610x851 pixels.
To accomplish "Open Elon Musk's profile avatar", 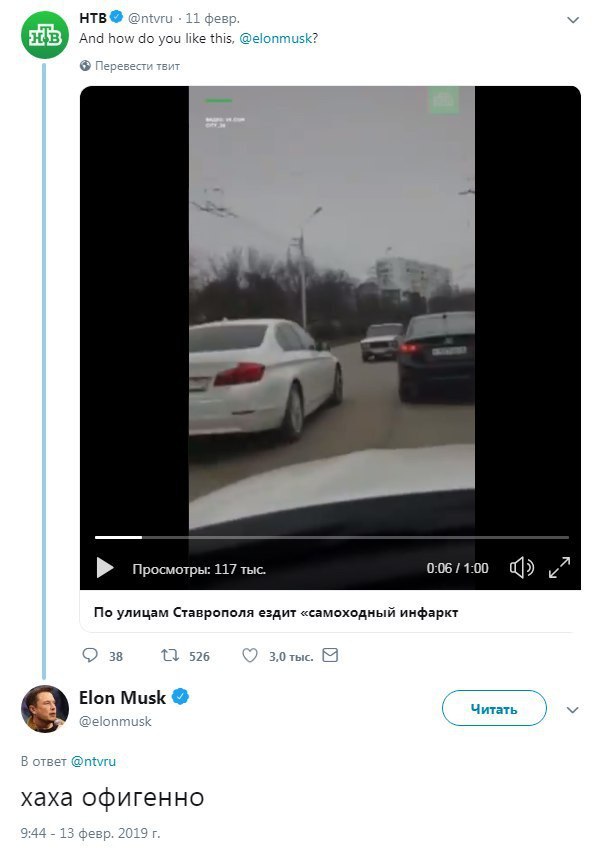I will click(x=45, y=709).
